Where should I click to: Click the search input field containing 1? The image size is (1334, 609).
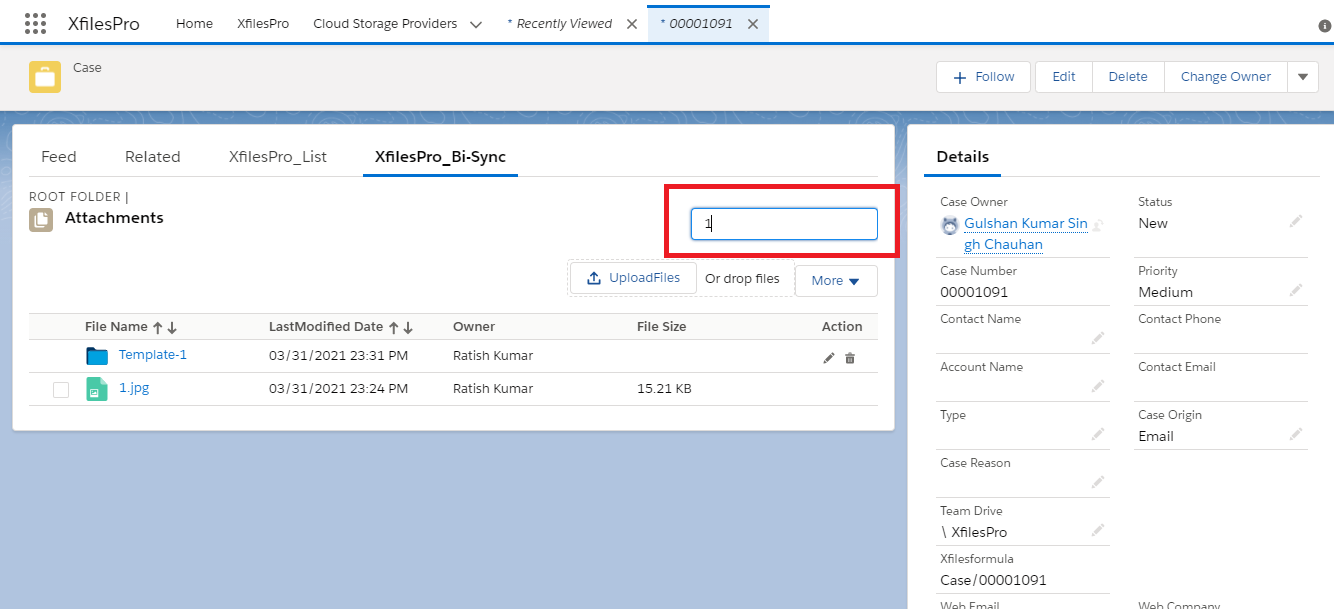click(784, 224)
